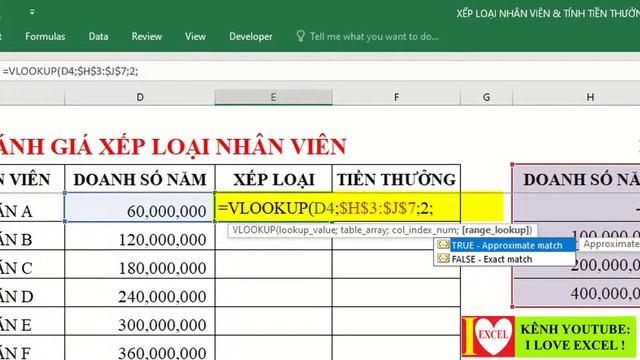
Task: Select the cell with 240,000,000
Action: [140, 293]
